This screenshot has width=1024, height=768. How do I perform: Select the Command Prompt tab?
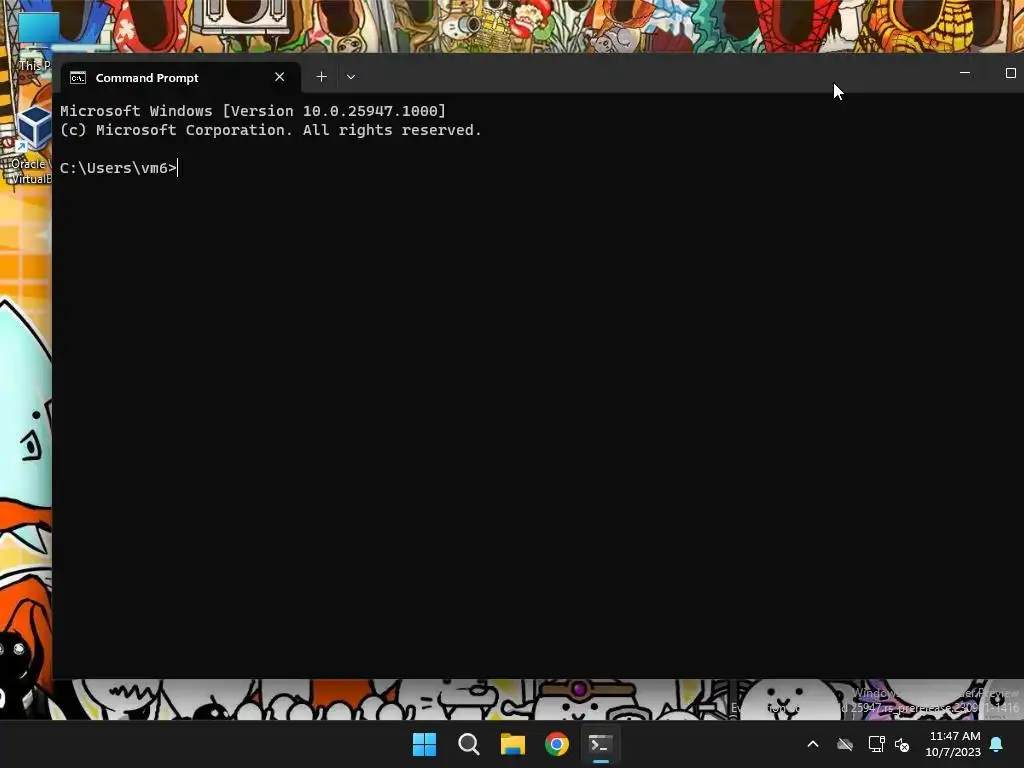180,78
